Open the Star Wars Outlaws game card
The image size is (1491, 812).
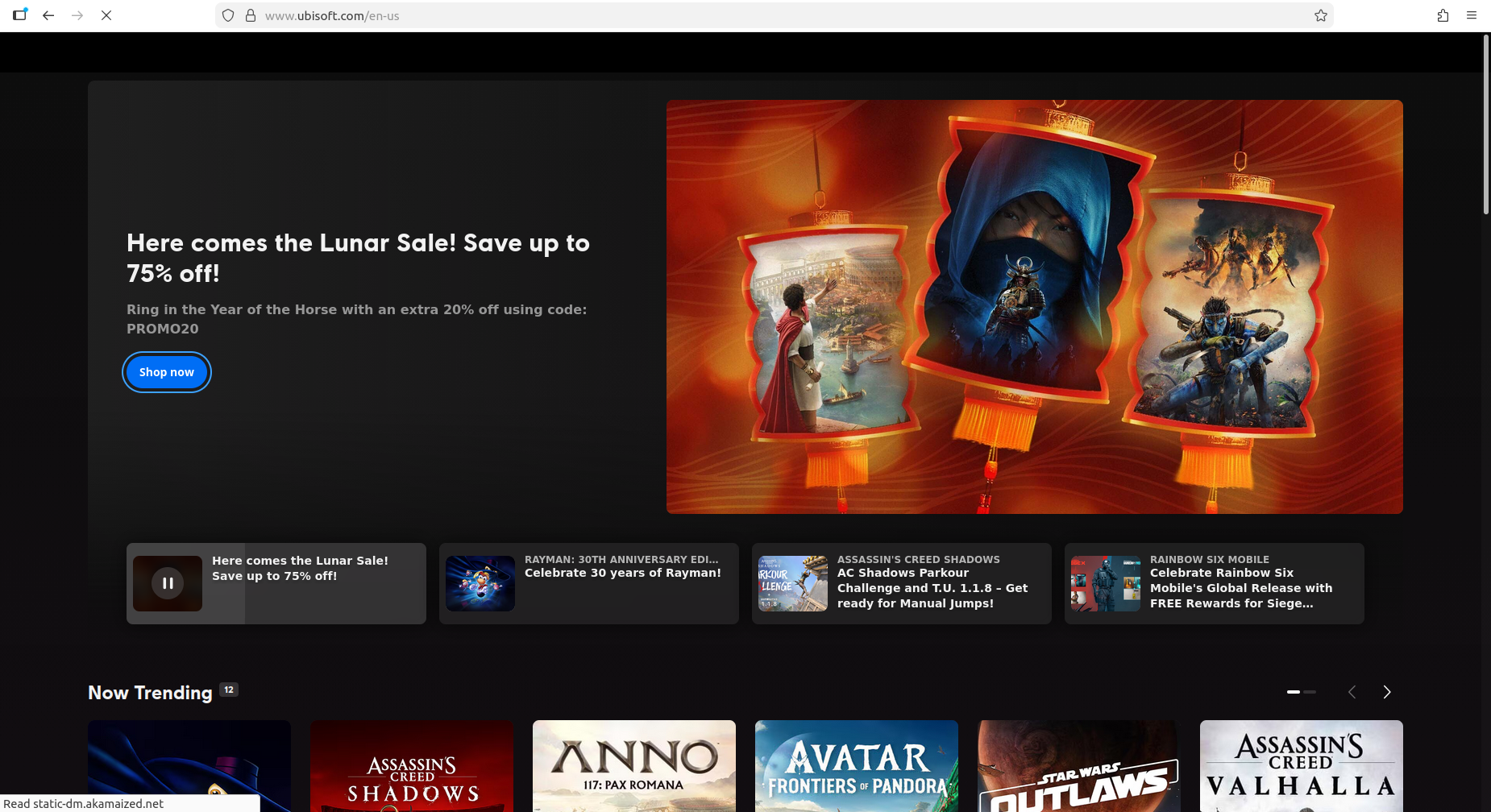(x=1078, y=765)
